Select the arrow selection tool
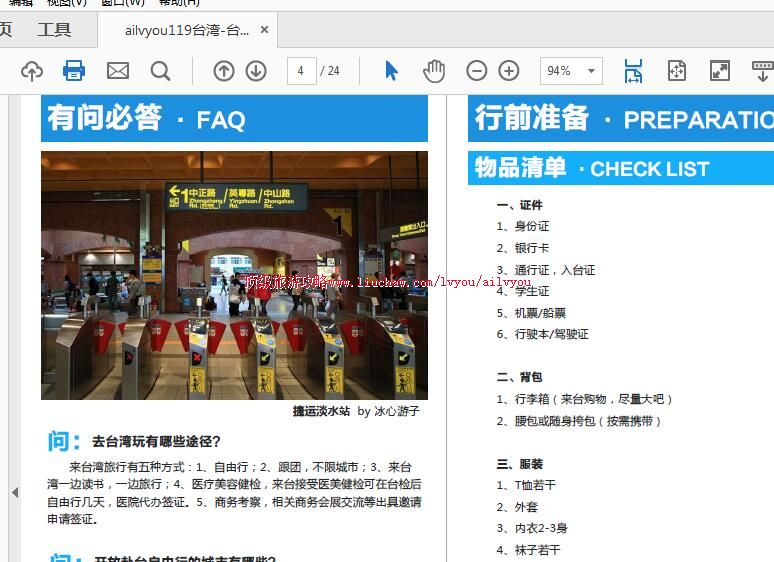 [x=391, y=71]
